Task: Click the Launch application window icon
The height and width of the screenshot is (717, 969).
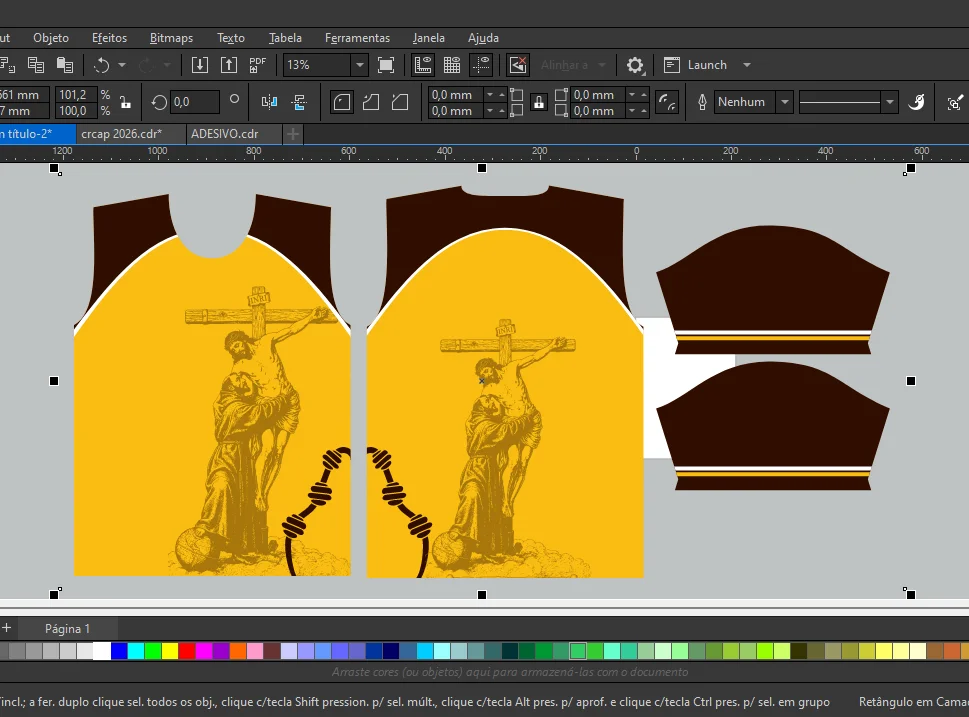Action: (672, 65)
